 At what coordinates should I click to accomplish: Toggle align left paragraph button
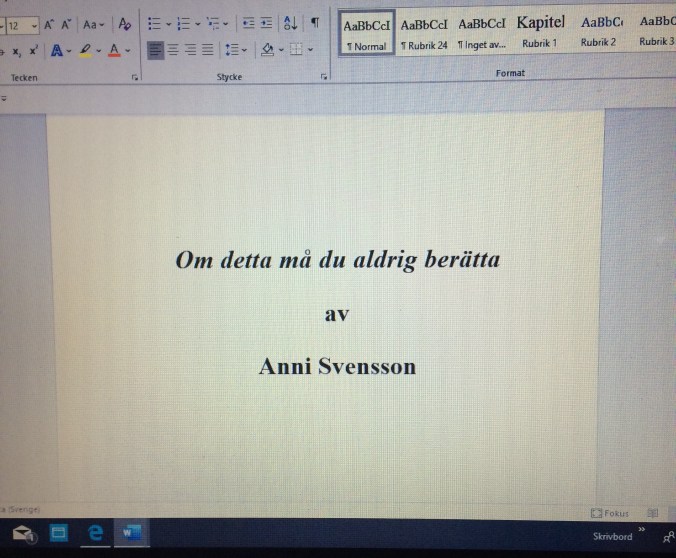pyautogui.click(x=155, y=49)
